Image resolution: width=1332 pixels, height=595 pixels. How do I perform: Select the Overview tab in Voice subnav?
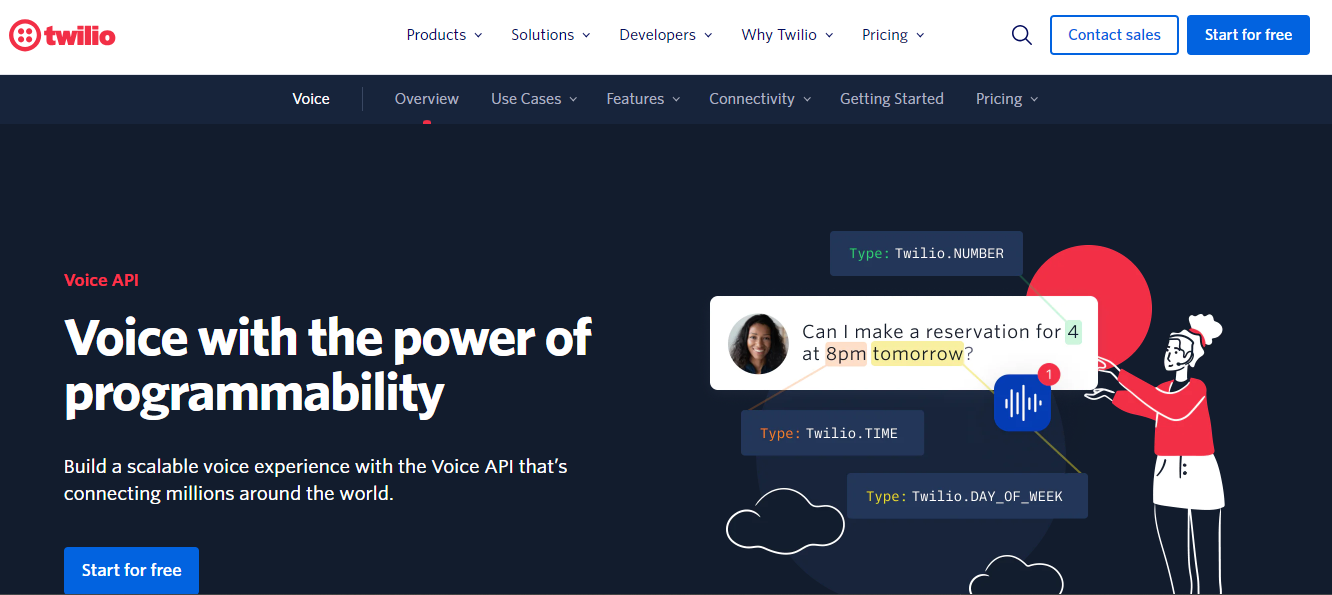pos(426,99)
